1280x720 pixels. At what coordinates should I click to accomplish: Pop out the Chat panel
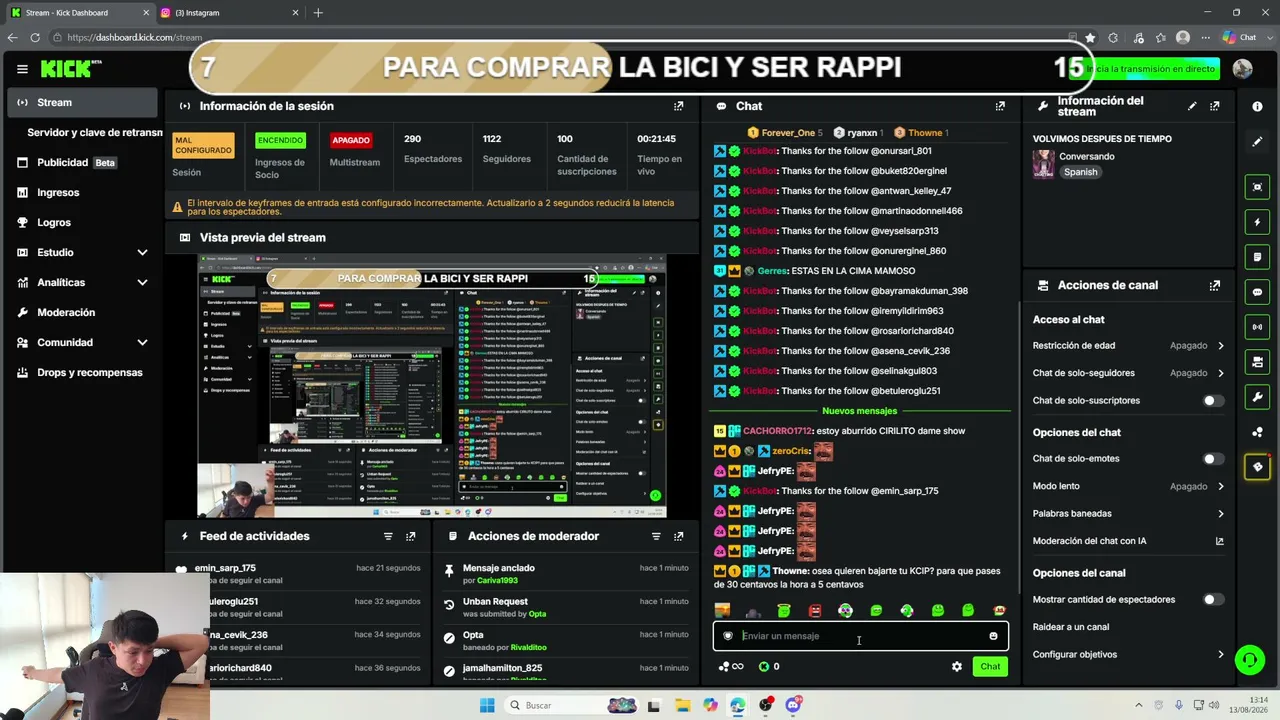[999, 106]
